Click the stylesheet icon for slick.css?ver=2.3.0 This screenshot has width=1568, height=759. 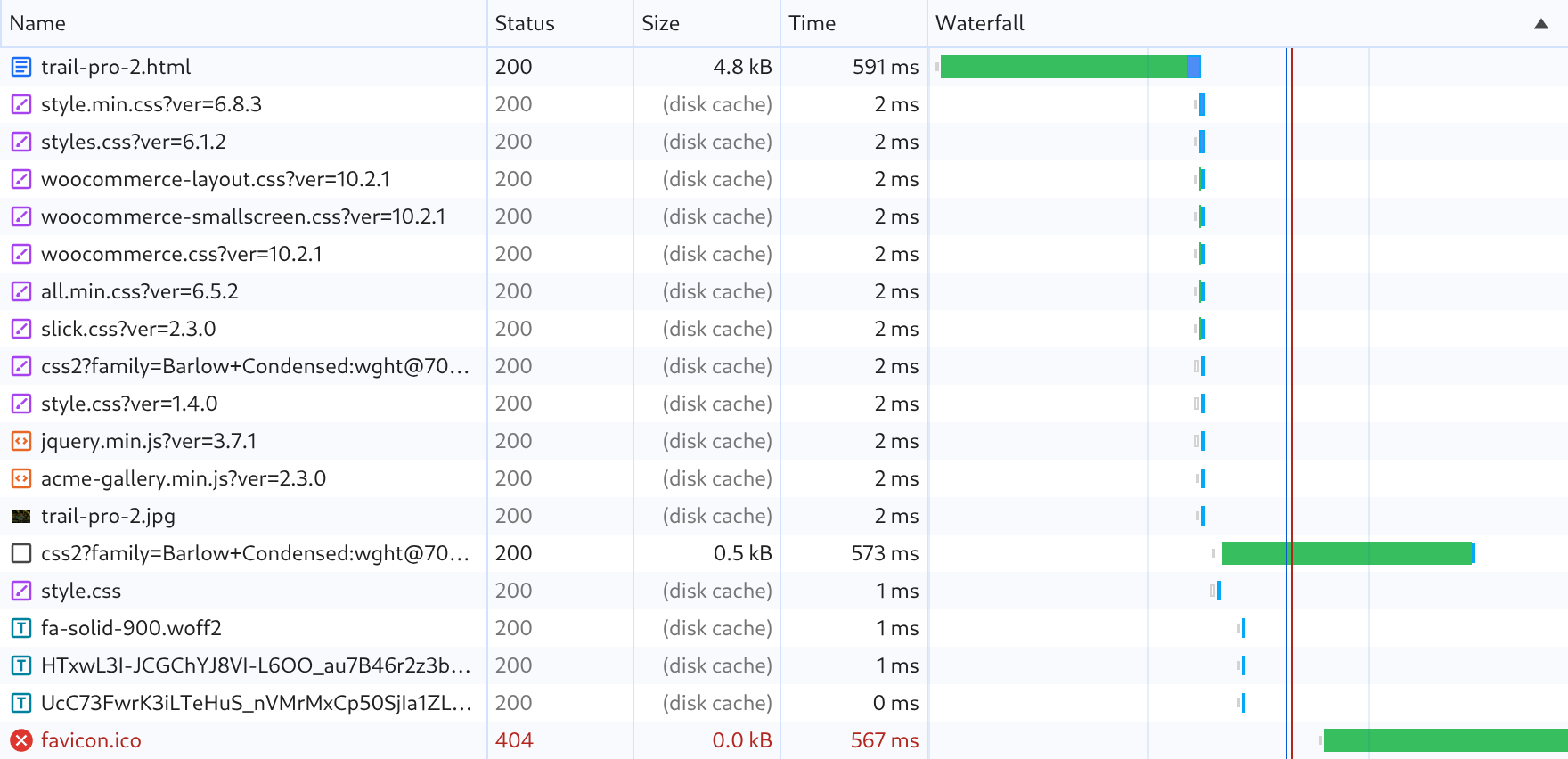(21, 329)
